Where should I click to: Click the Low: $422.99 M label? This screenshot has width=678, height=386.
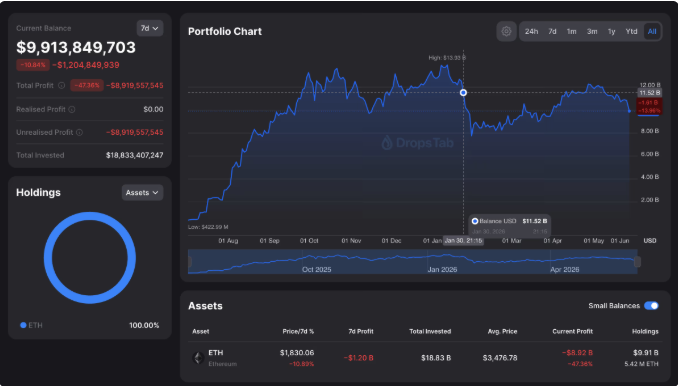coord(208,227)
